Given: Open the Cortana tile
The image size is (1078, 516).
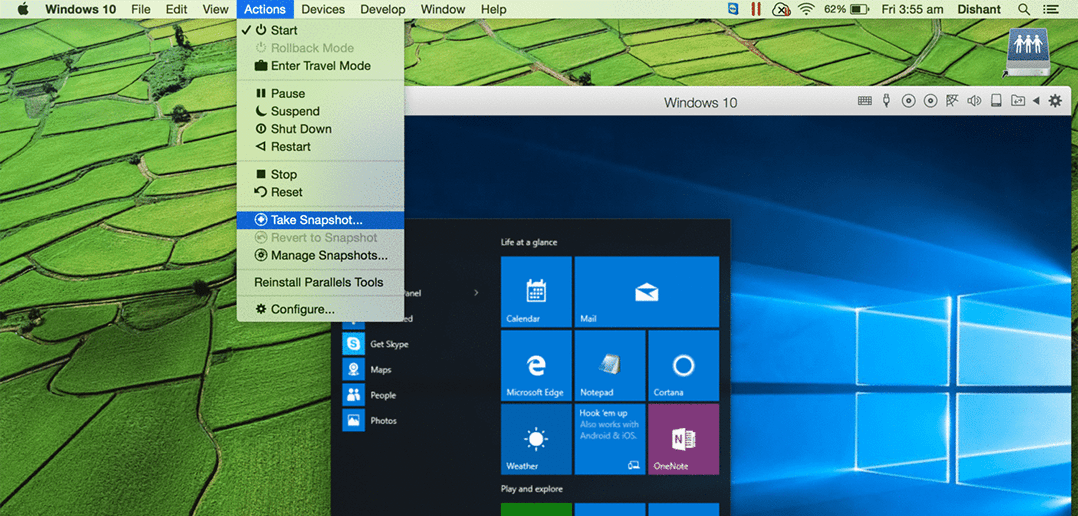Looking at the screenshot, I should [x=683, y=366].
